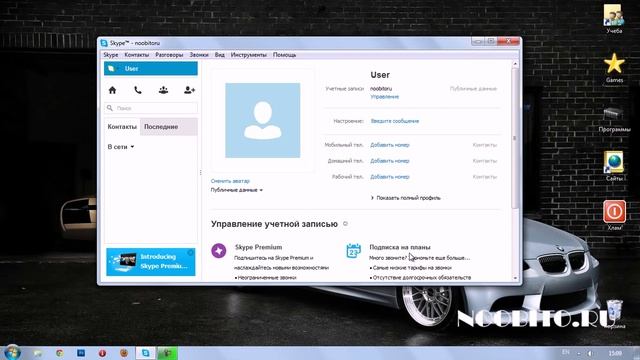Click the subscription plans calendar icon
Viewport: 640px width, 360px height.
(x=353, y=251)
